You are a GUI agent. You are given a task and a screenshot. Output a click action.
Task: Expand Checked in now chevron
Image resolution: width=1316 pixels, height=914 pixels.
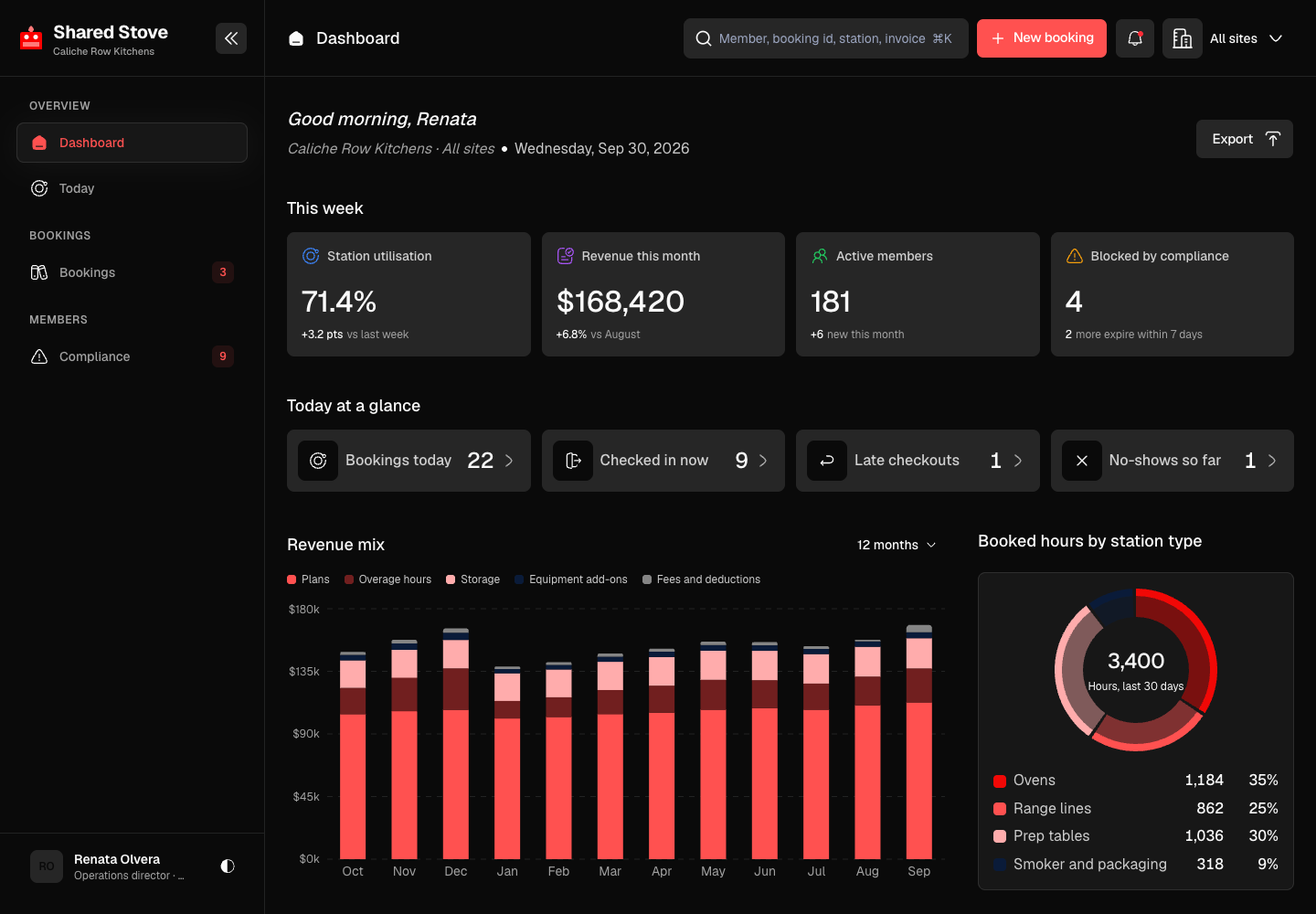pos(763,461)
